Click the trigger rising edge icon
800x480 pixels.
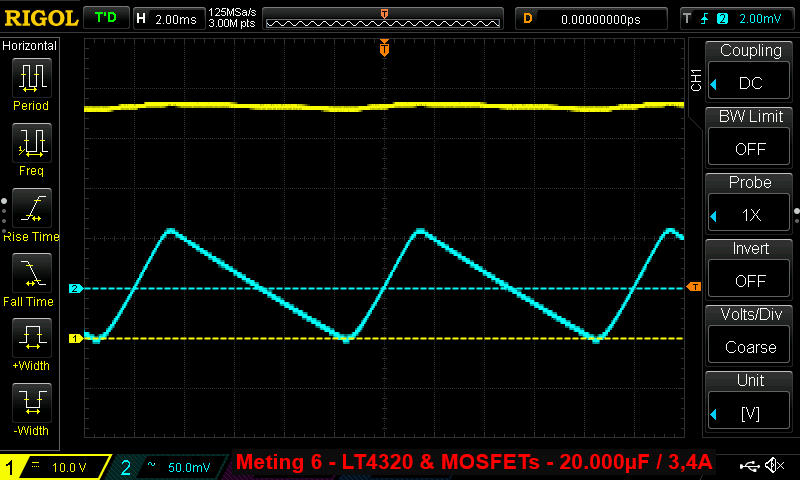(705, 19)
